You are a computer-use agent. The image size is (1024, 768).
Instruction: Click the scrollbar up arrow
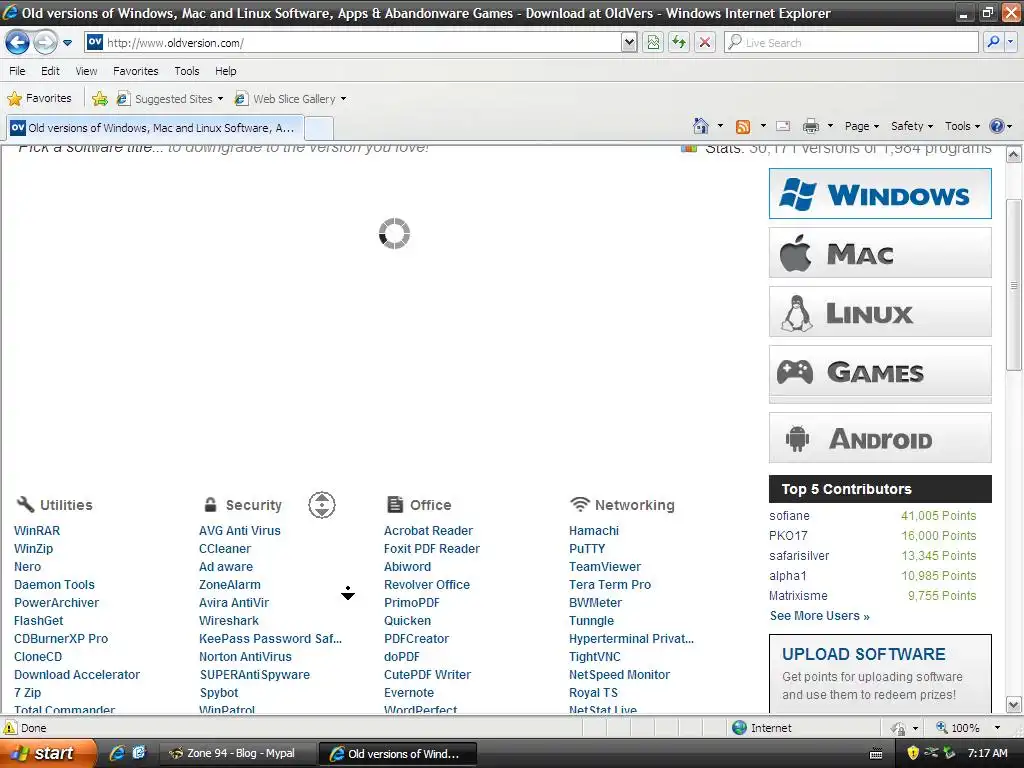pyautogui.click(x=1014, y=155)
